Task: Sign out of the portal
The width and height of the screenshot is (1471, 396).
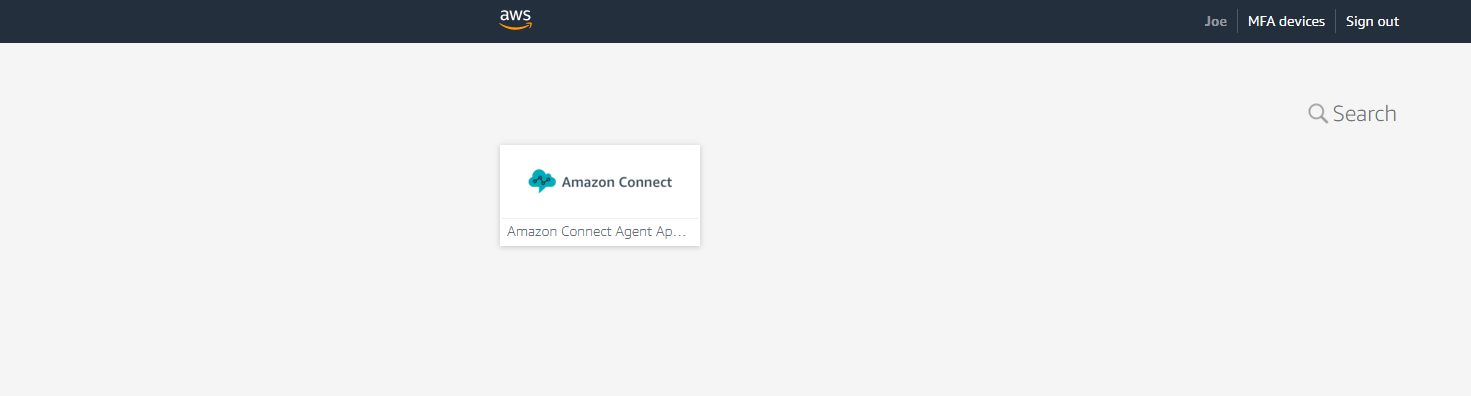Action: pos(1372,21)
